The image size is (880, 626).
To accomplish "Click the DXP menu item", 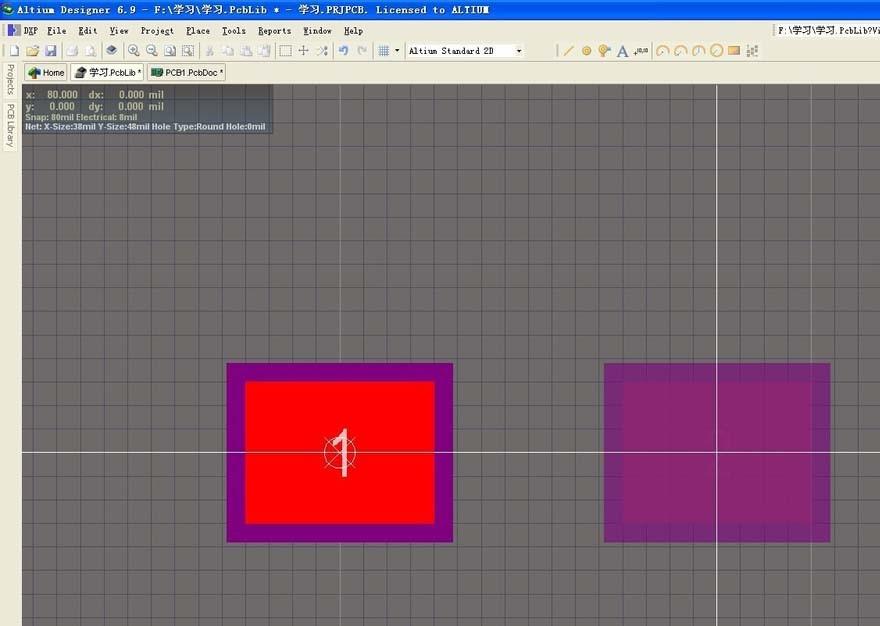I will [x=29, y=30].
